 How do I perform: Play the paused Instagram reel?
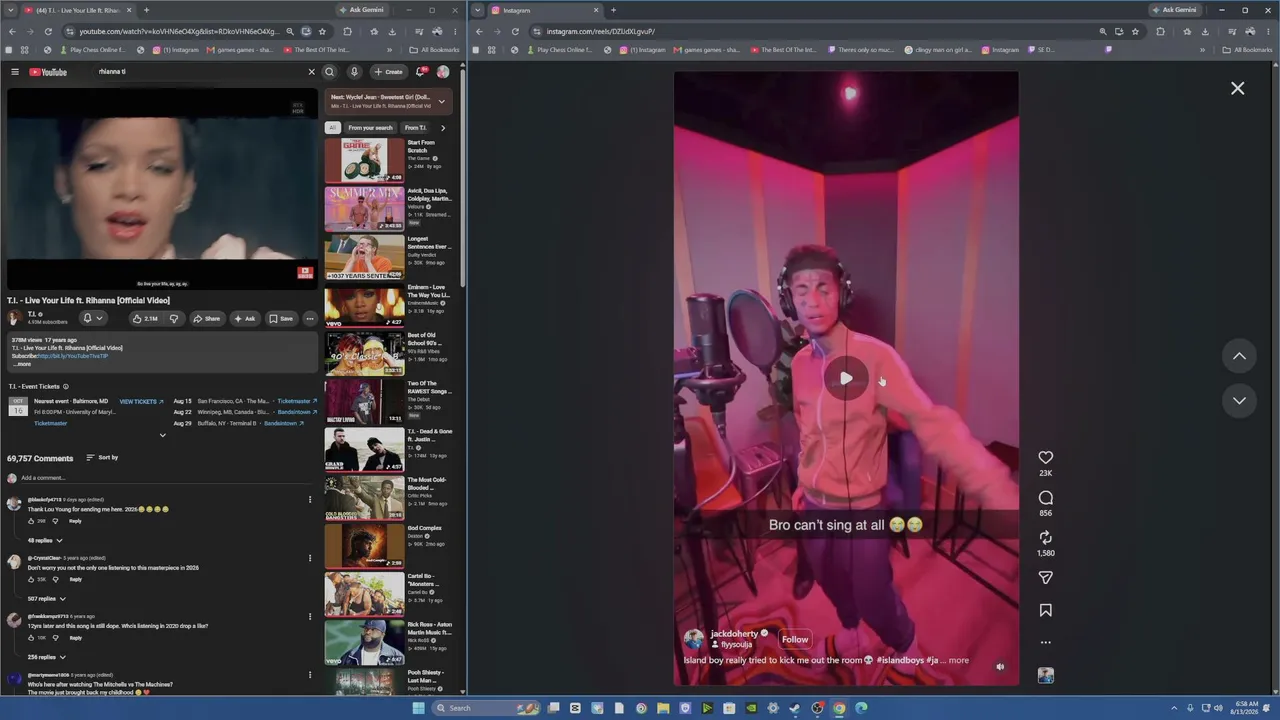point(846,379)
